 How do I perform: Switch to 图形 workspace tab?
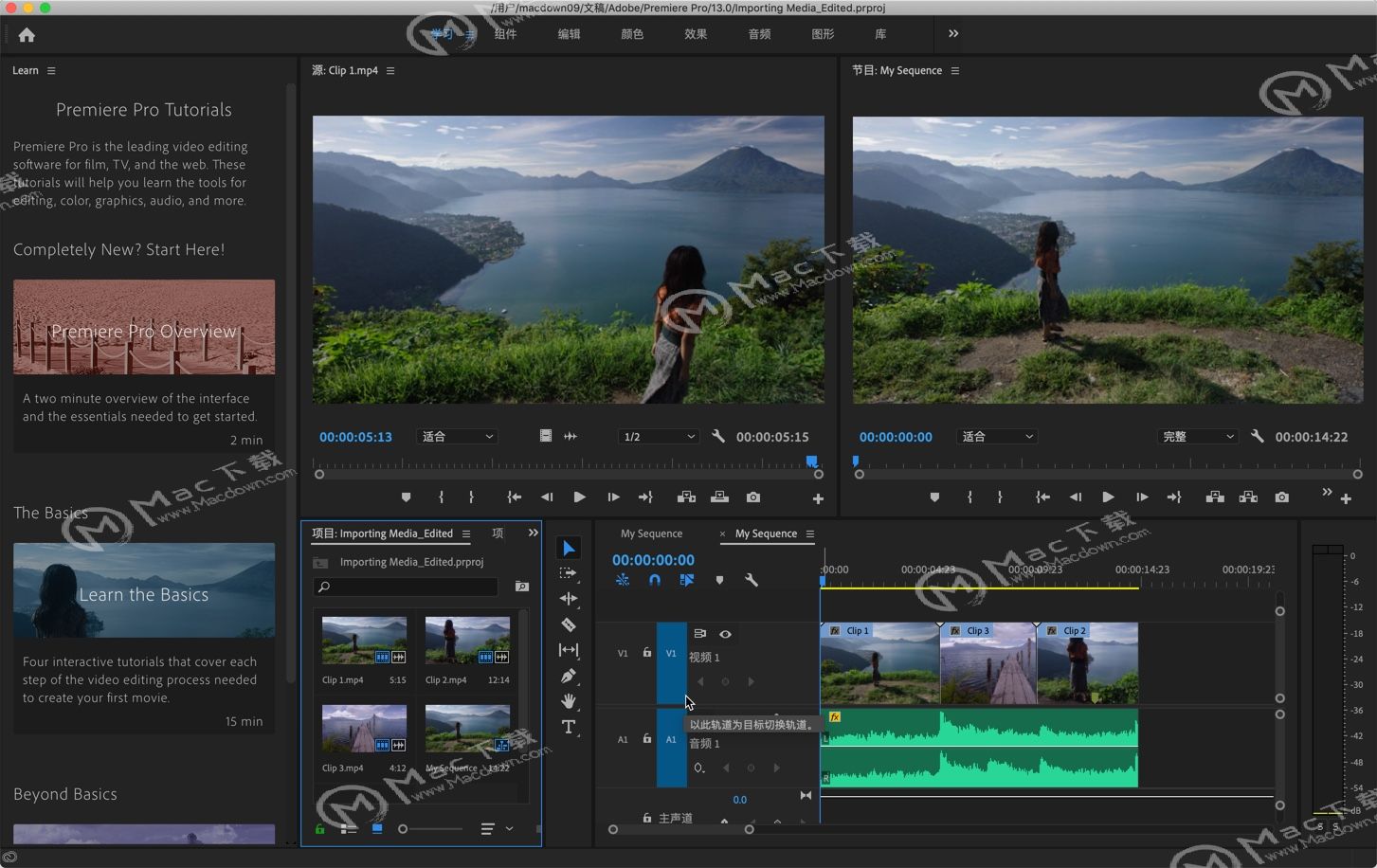[x=823, y=34]
